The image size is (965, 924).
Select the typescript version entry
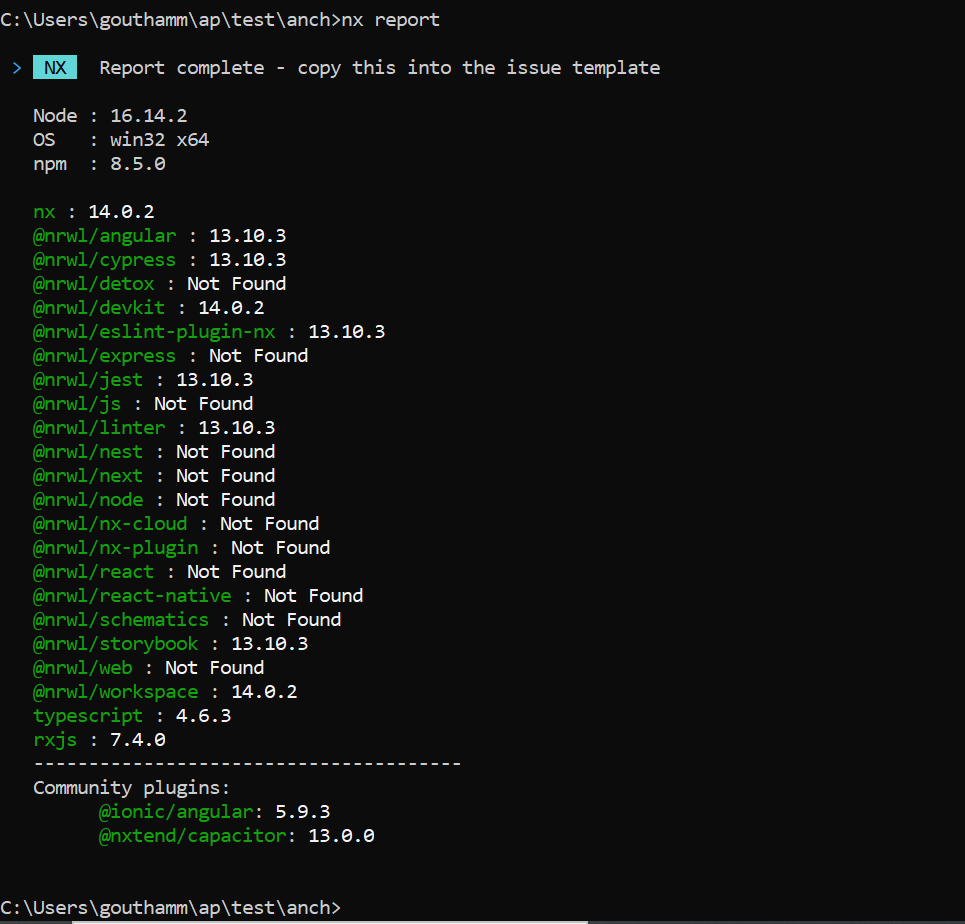pyautogui.click(x=88, y=715)
